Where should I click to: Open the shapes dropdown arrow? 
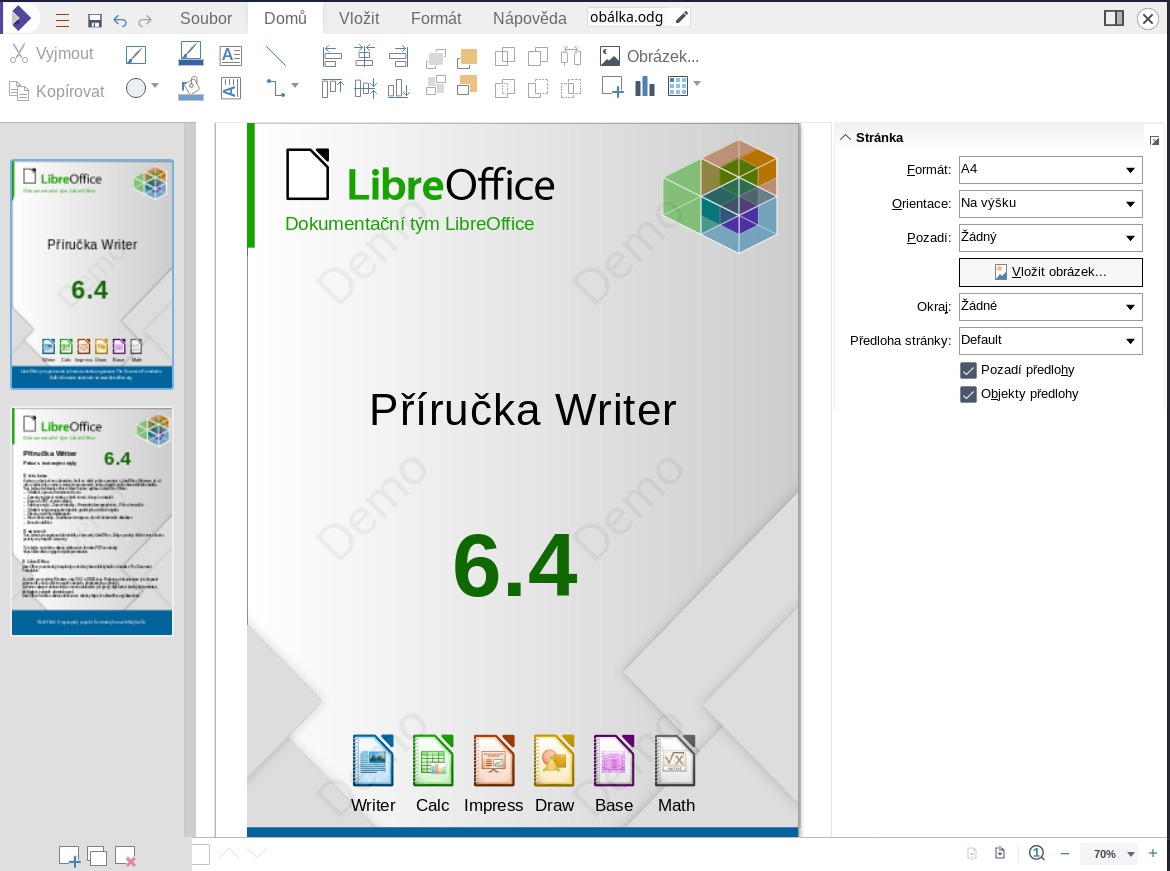click(154, 86)
